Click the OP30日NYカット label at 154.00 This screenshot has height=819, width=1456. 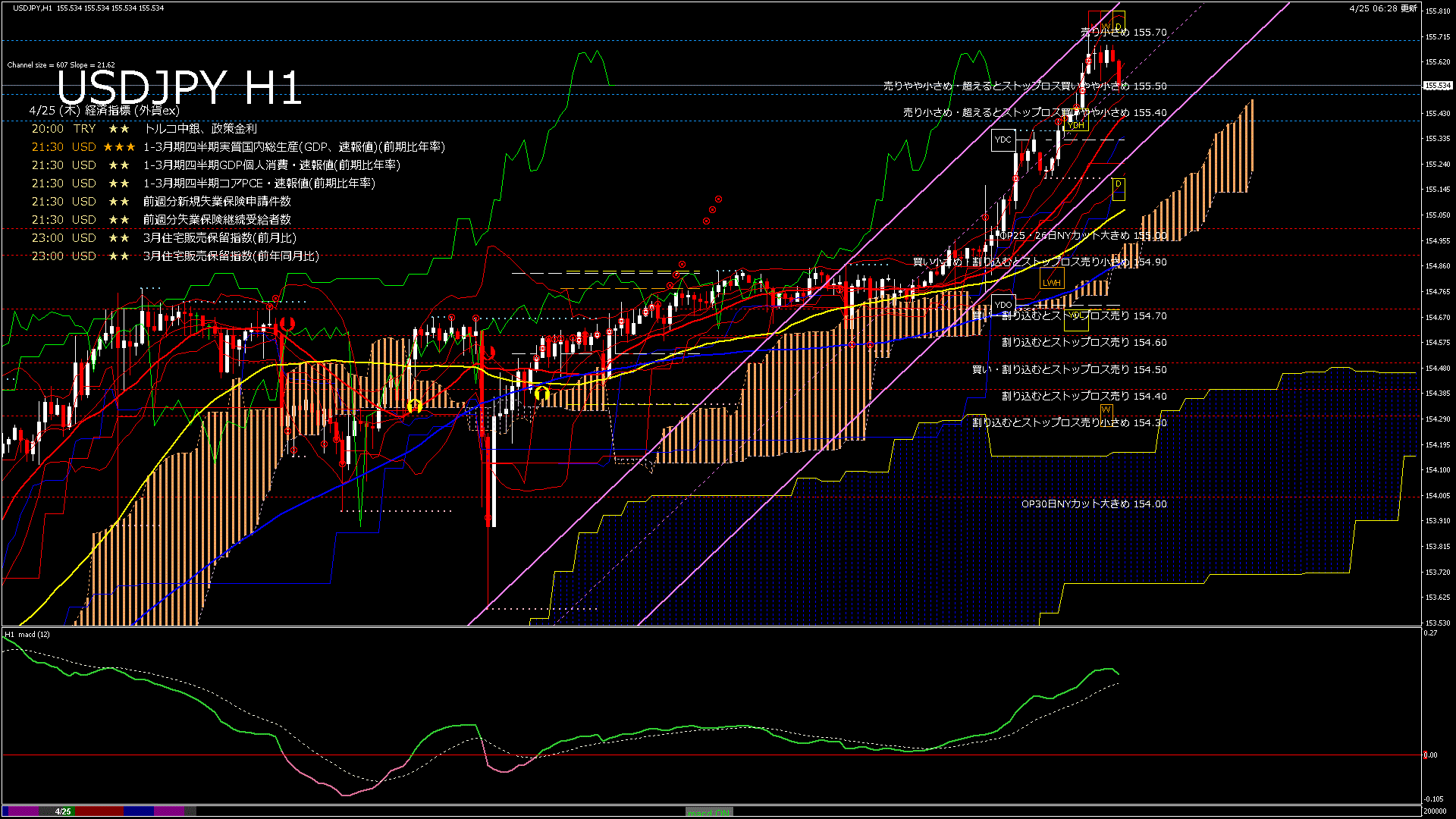click(1094, 504)
